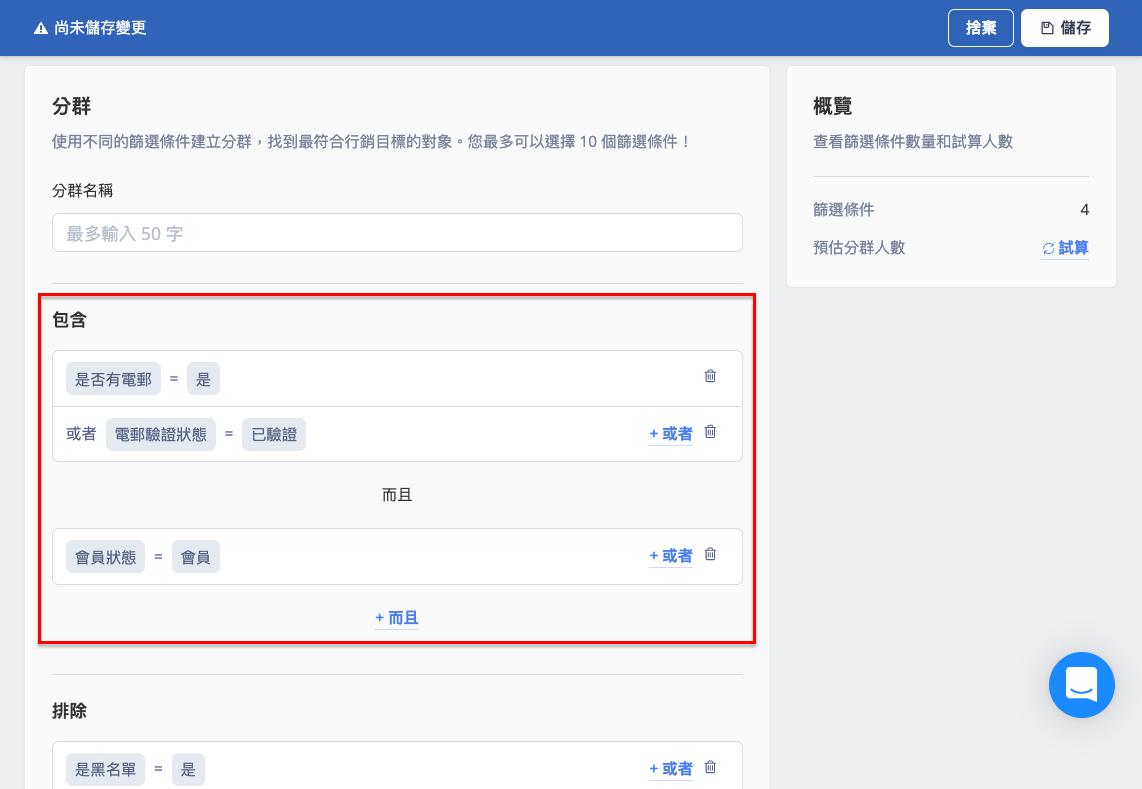Delete the 電郵驗證狀態 condition with trash icon

pos(710,432)
